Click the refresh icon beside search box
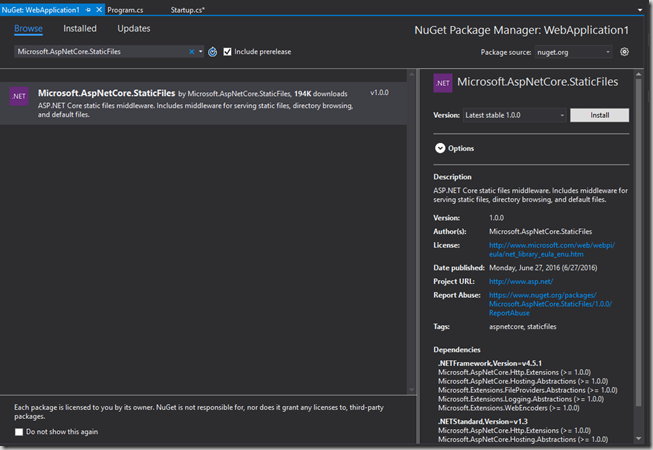Screen dimensions: 653x450 click(212, 52)
